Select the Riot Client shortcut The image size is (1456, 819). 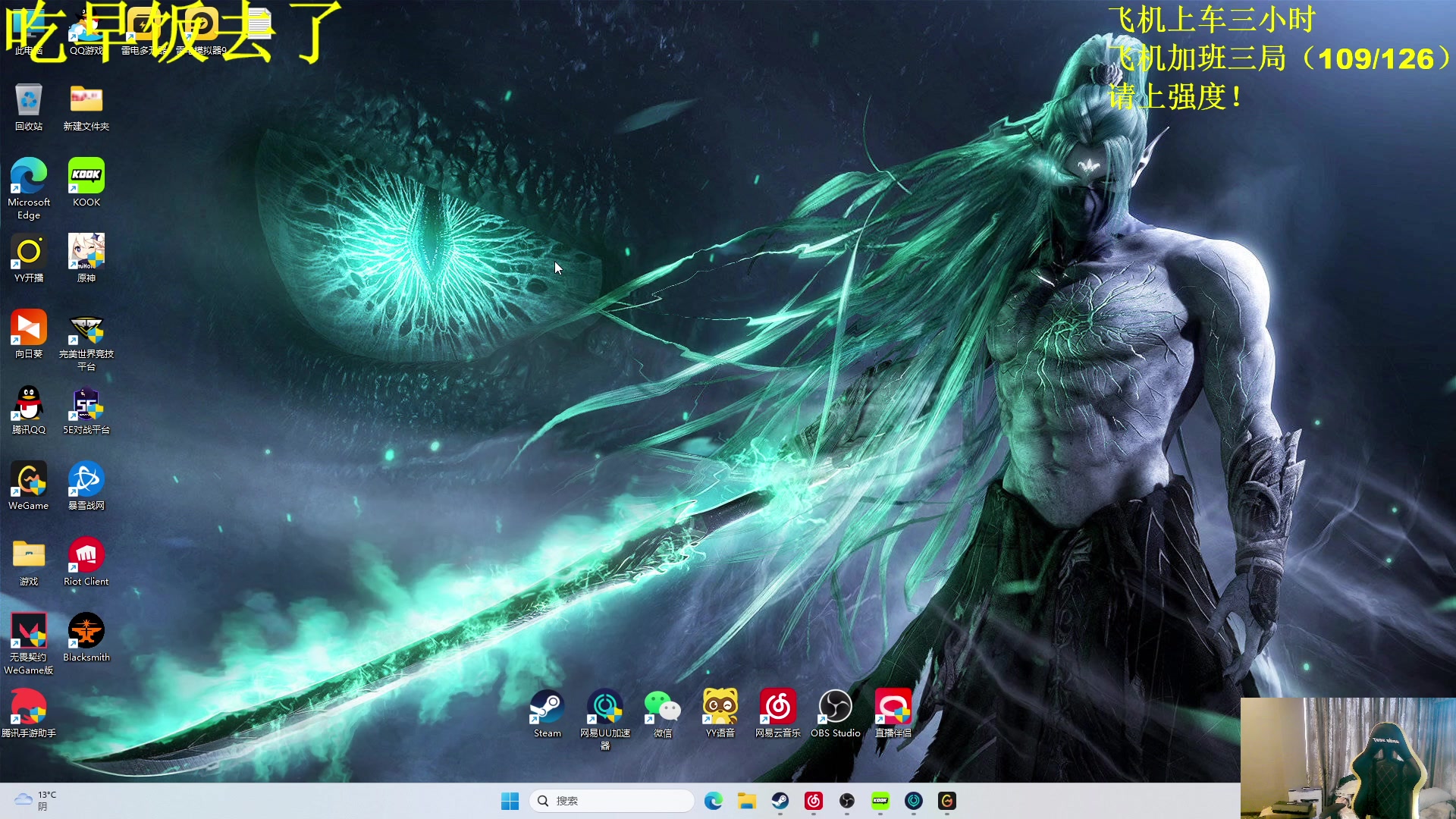coord(86,556)
